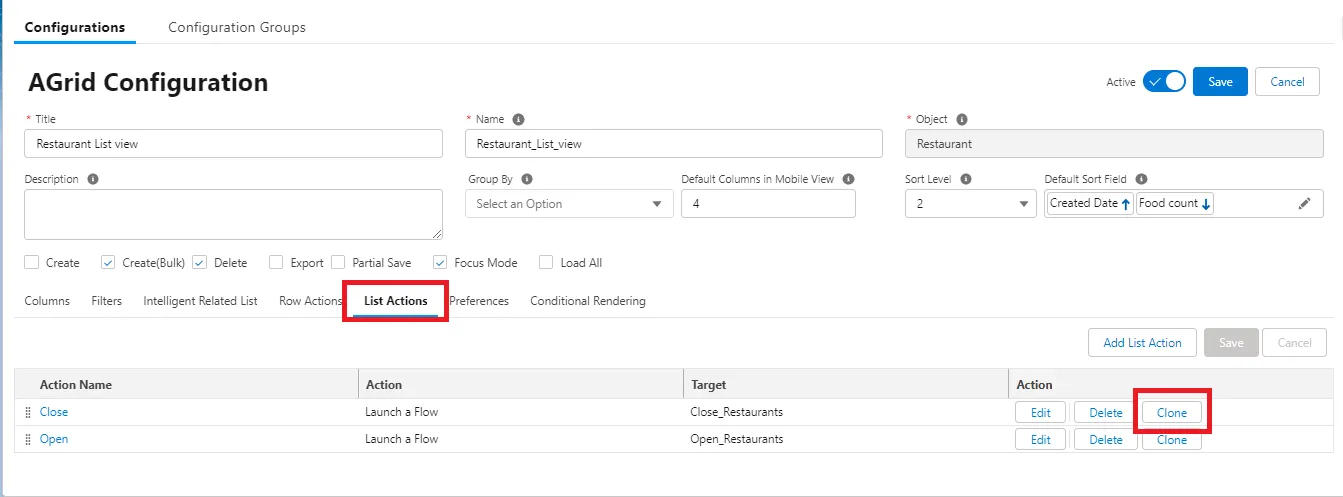Enable the Partial Save checkbox
1343x497 pixels.
338,263
